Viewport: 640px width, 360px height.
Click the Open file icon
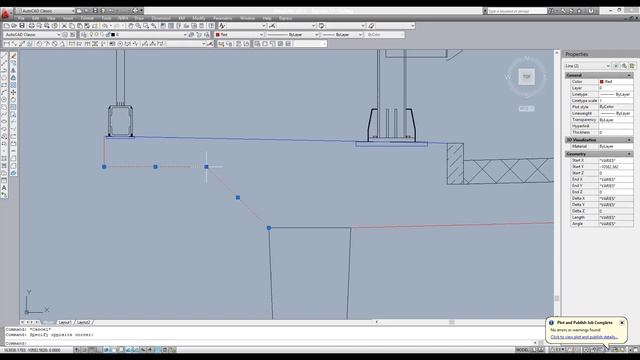[x=14, y=26]
